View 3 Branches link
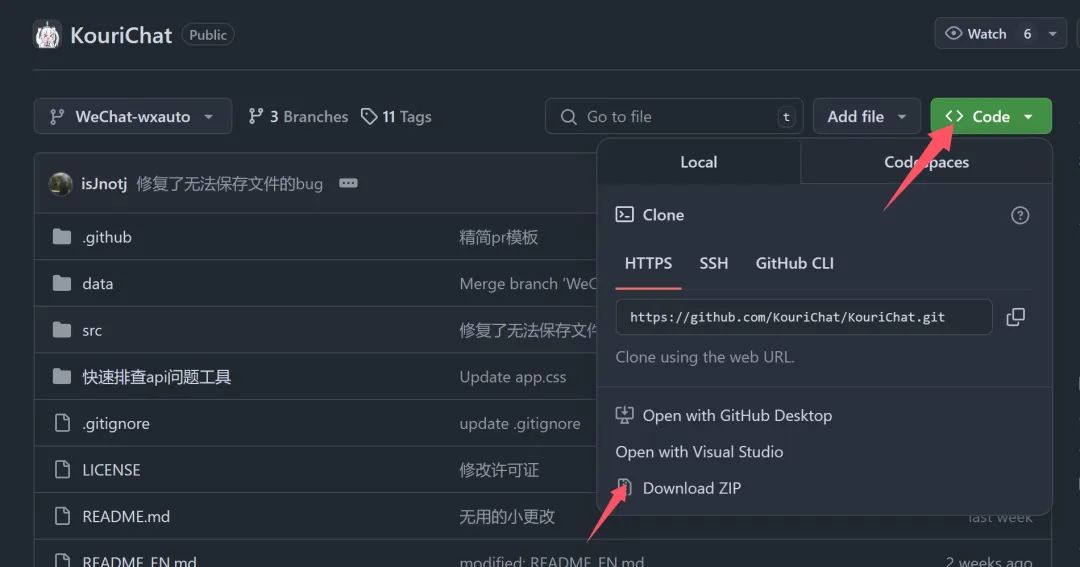Viewport: 1080px width, 567px height. tap(298, 117)
